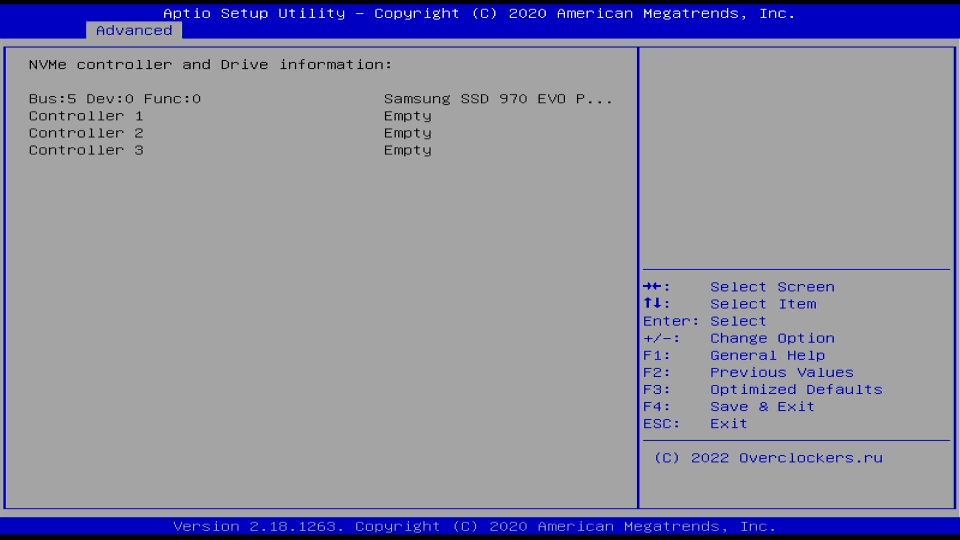Screen dimensions: 960x540
Task: Click the Save & Exit F4 entry
Action: click(729, 407)
